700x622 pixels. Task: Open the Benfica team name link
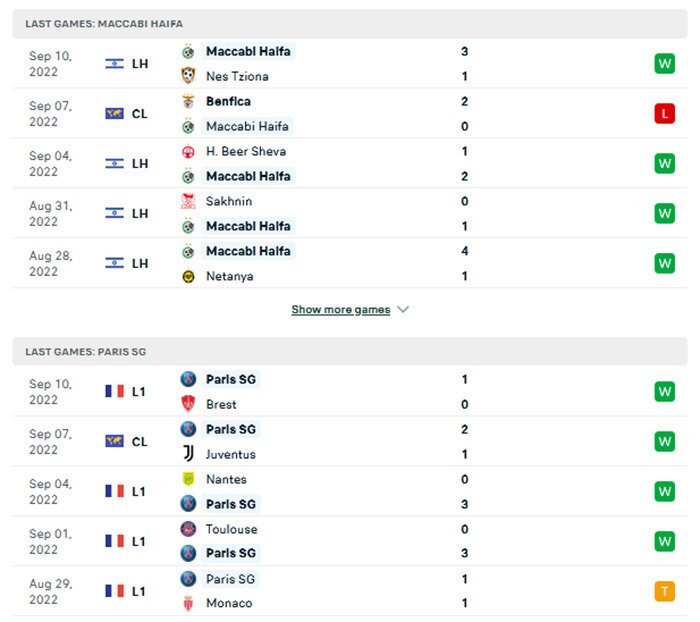pos(228,102)
